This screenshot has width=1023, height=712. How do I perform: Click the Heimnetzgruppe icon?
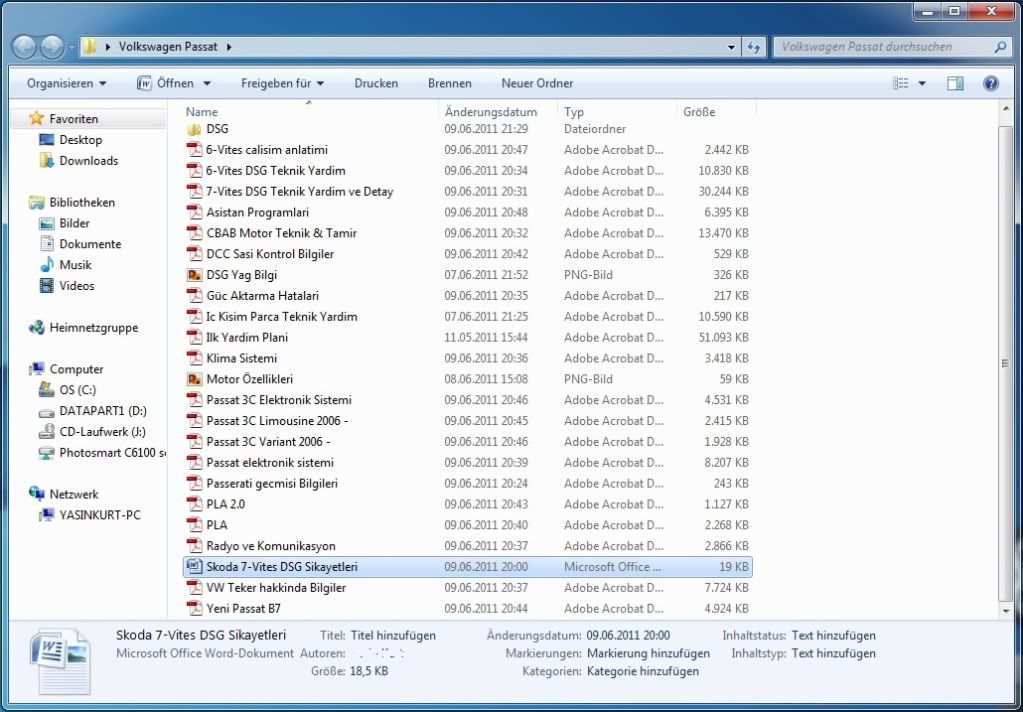(x=37, y=328)
